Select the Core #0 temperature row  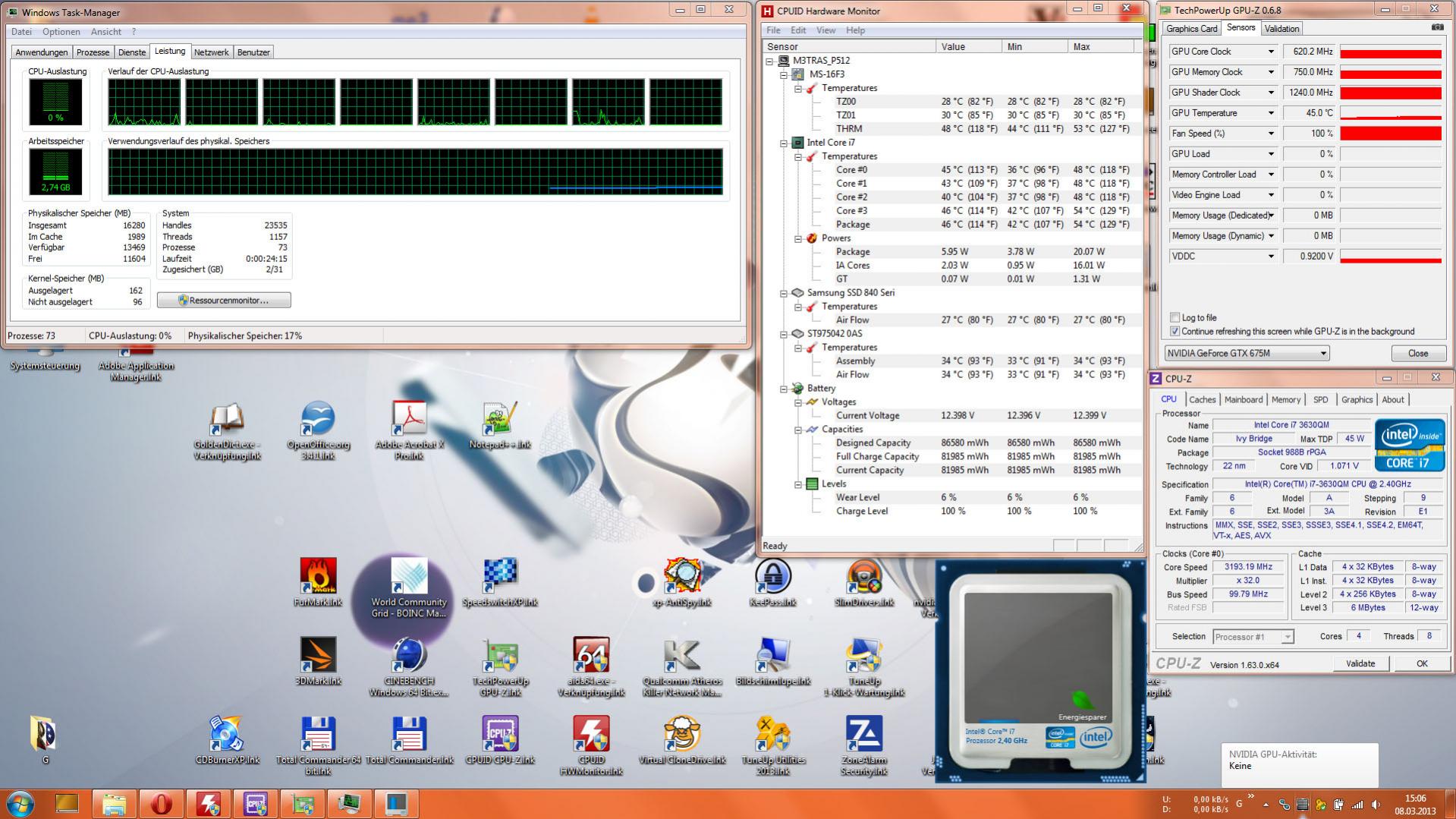coord(952,170)
